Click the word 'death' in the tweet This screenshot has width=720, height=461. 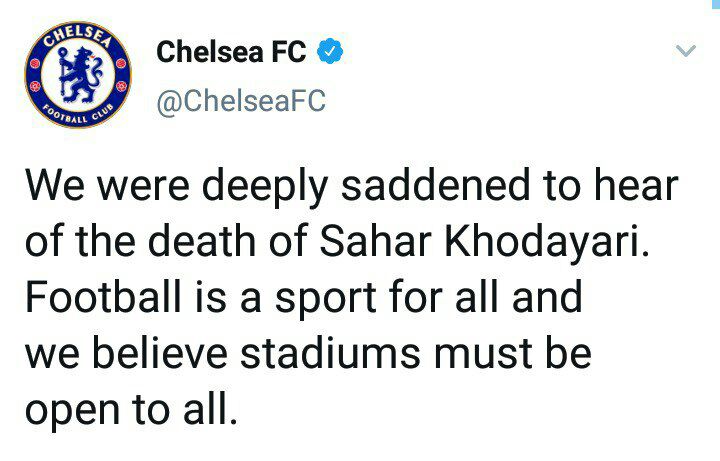tap(202, 241)
